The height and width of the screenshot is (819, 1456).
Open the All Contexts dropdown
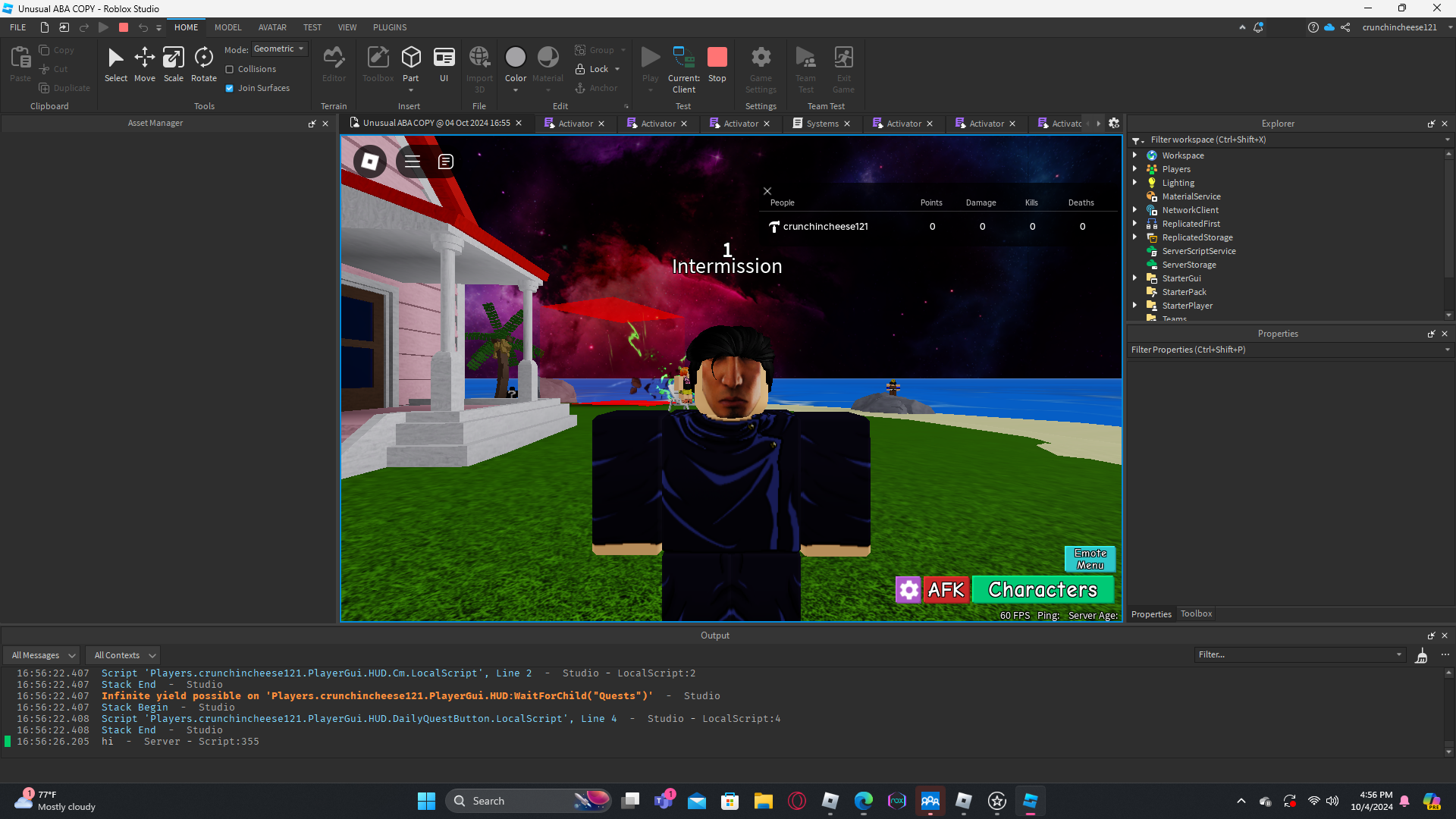124,655
